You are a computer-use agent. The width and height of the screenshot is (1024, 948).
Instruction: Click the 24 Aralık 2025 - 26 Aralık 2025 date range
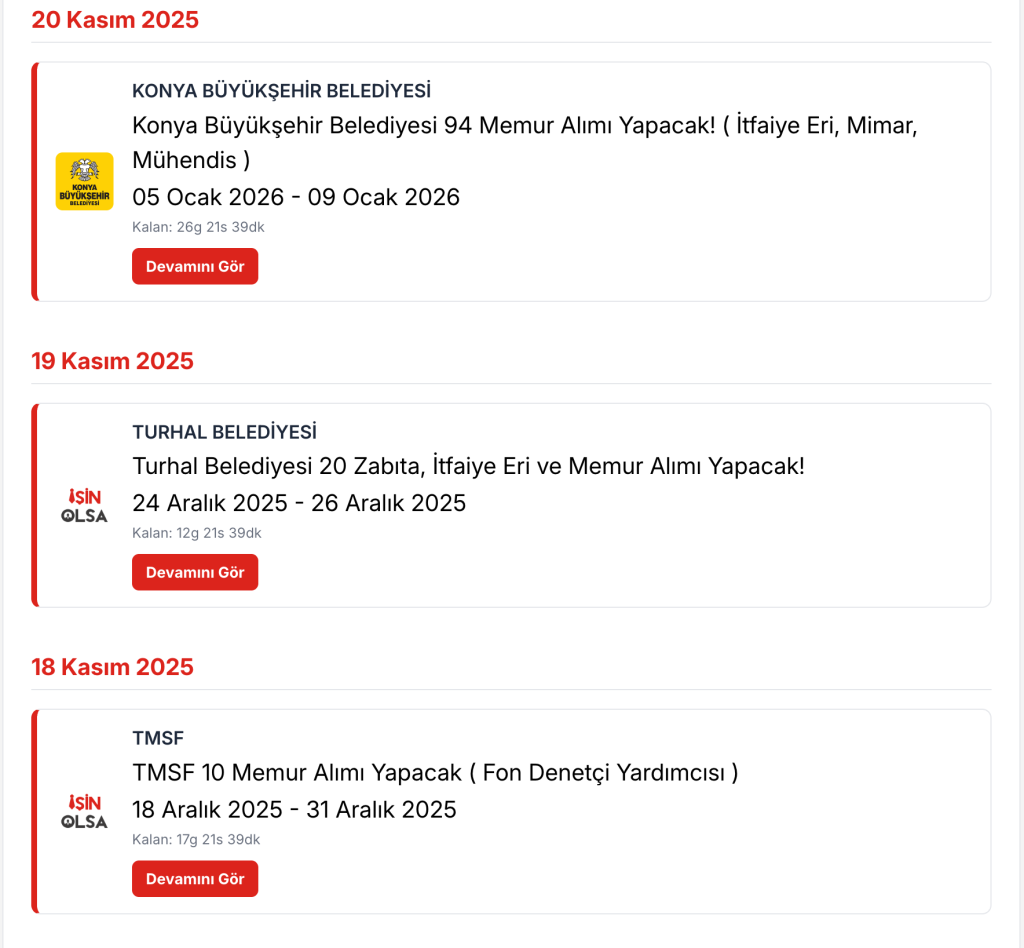point(299,503)
